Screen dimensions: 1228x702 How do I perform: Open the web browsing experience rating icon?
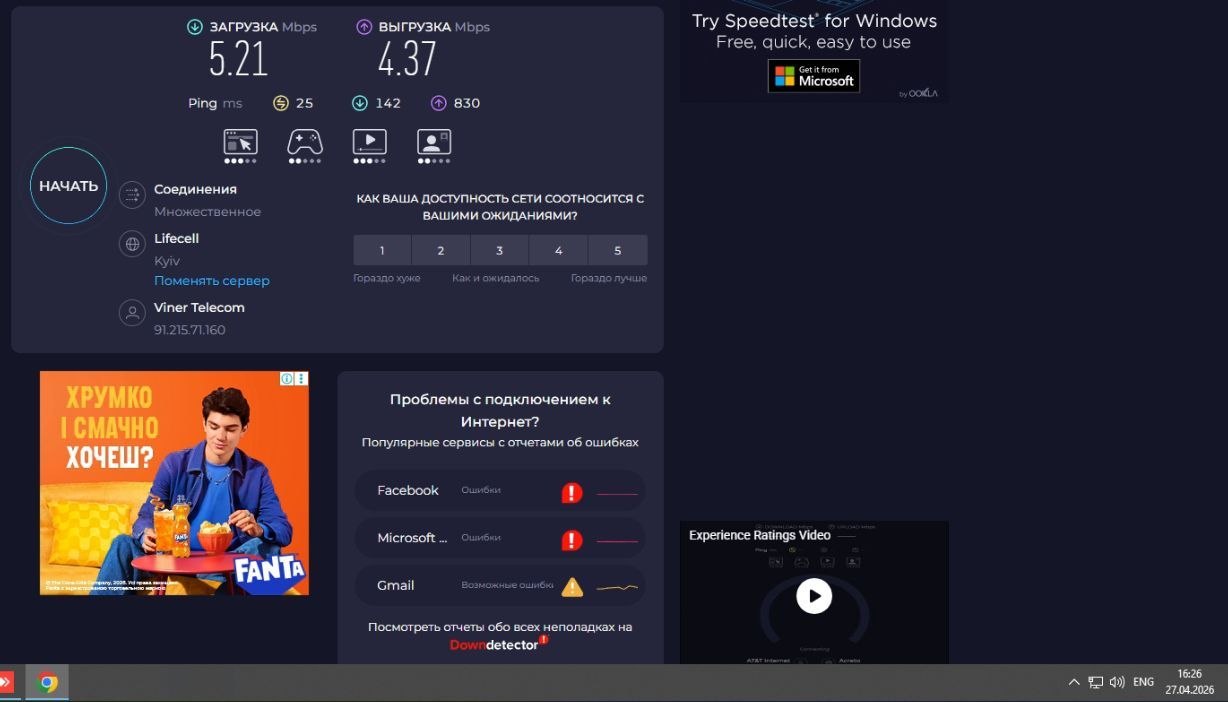click(x=240, y=146)
